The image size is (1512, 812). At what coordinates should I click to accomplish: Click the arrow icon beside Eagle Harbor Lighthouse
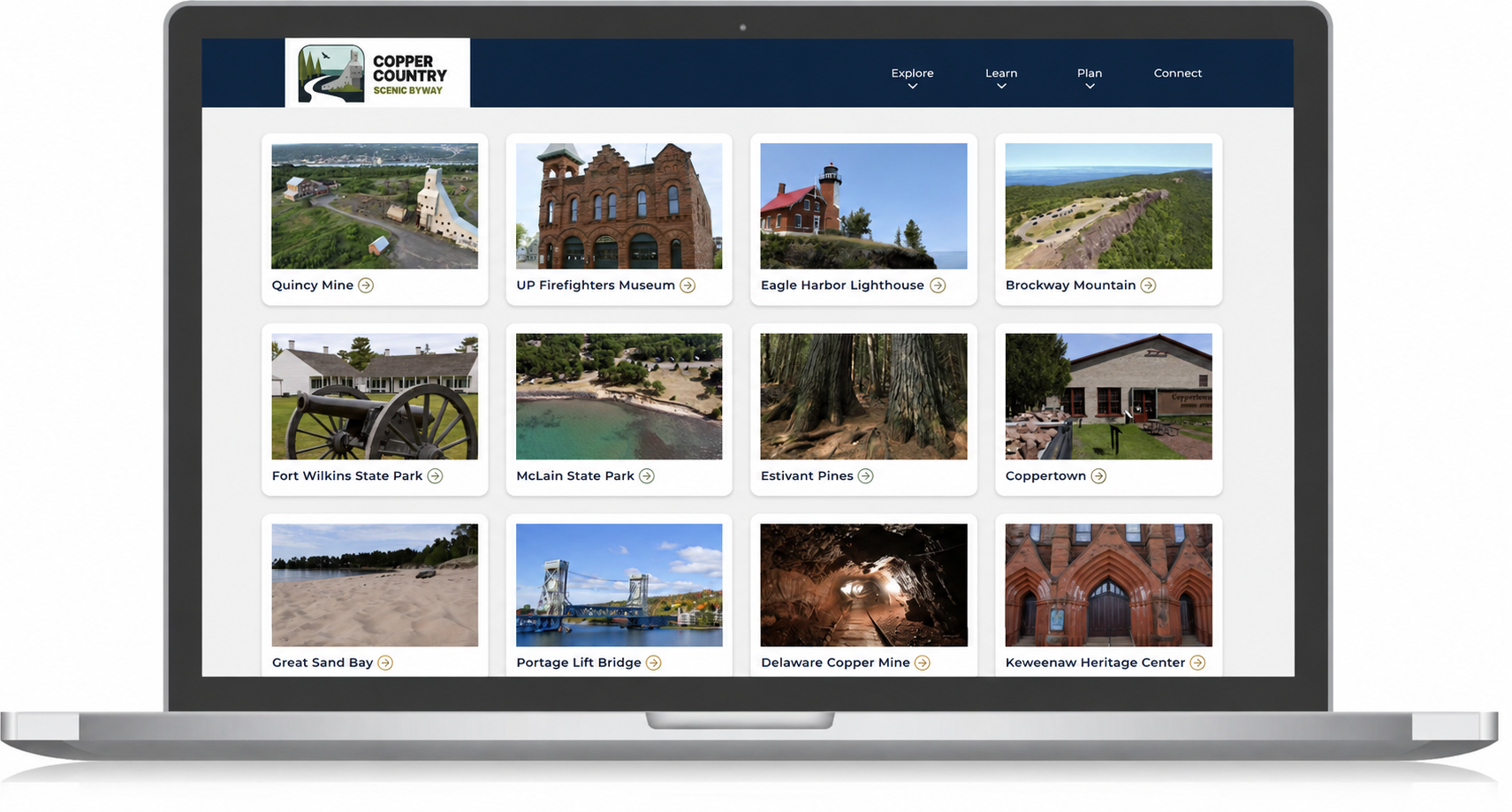(938, 285)
